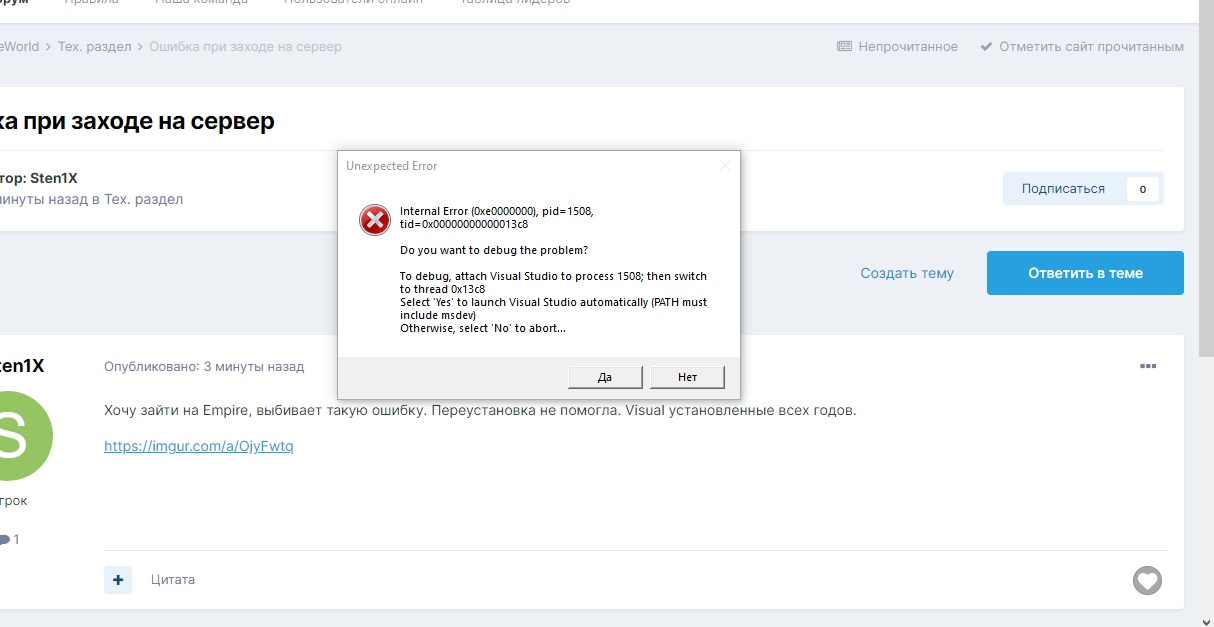Click the heart reaction icon on post

(1147, 580)
